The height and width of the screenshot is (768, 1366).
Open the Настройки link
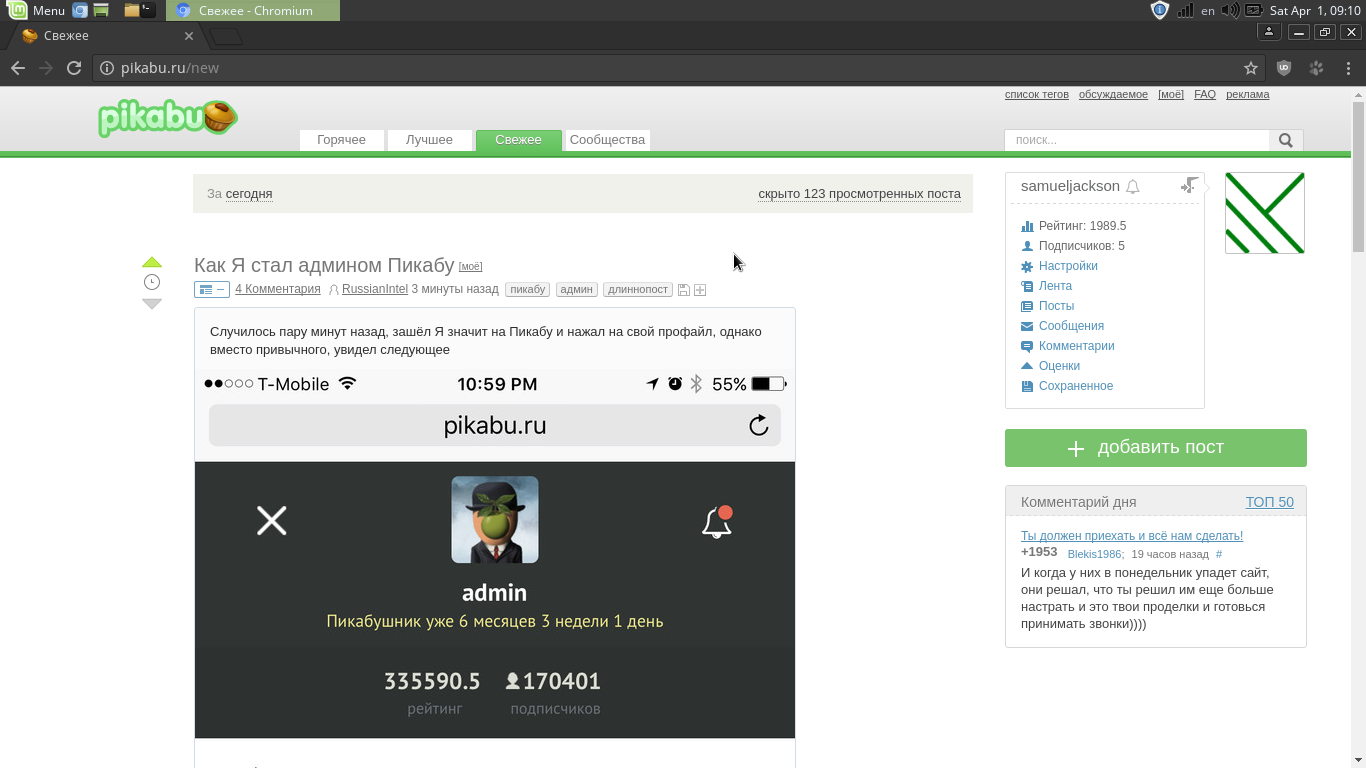1068,266
